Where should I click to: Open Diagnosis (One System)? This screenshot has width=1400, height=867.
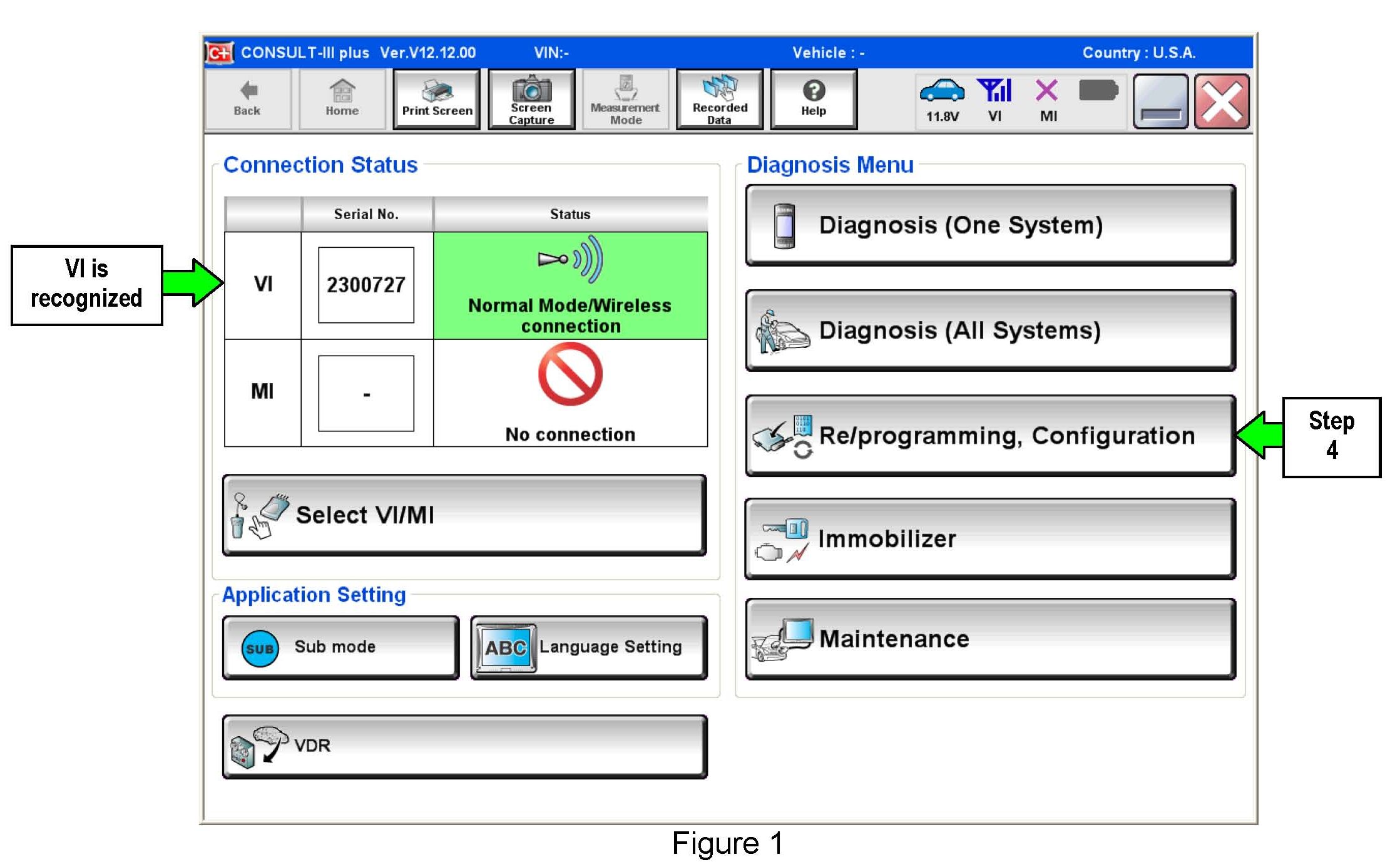[x=990, y=225]
